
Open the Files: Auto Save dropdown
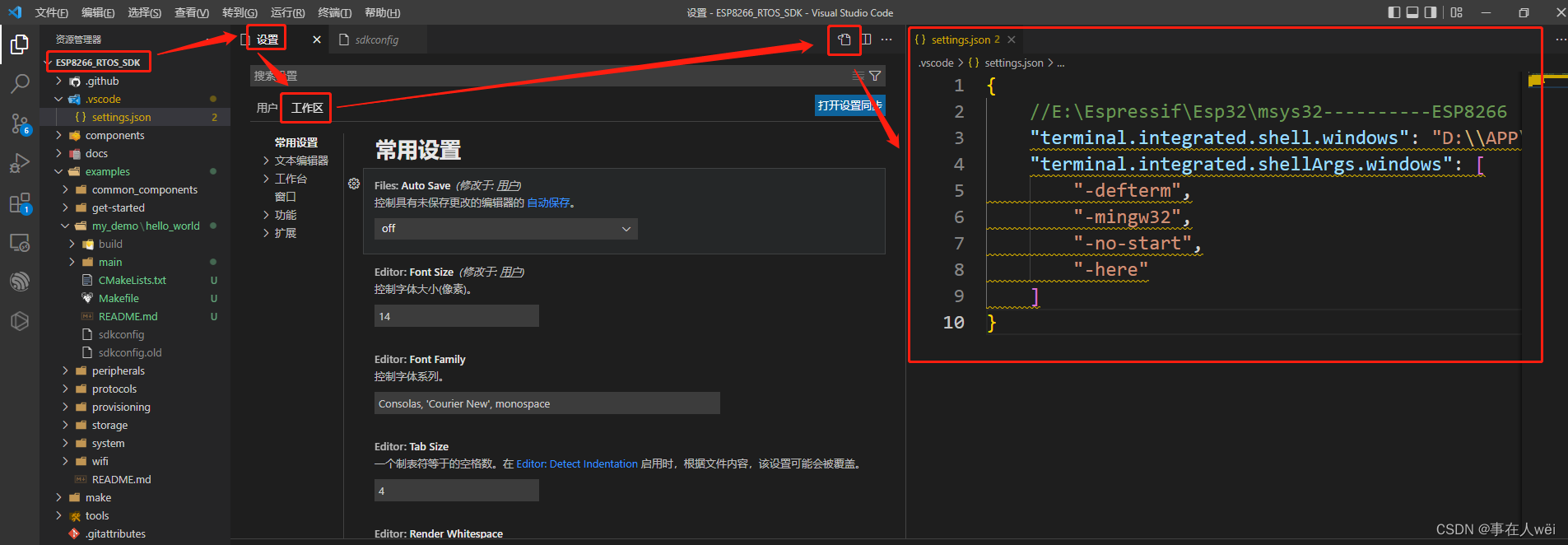pos(506,228)
